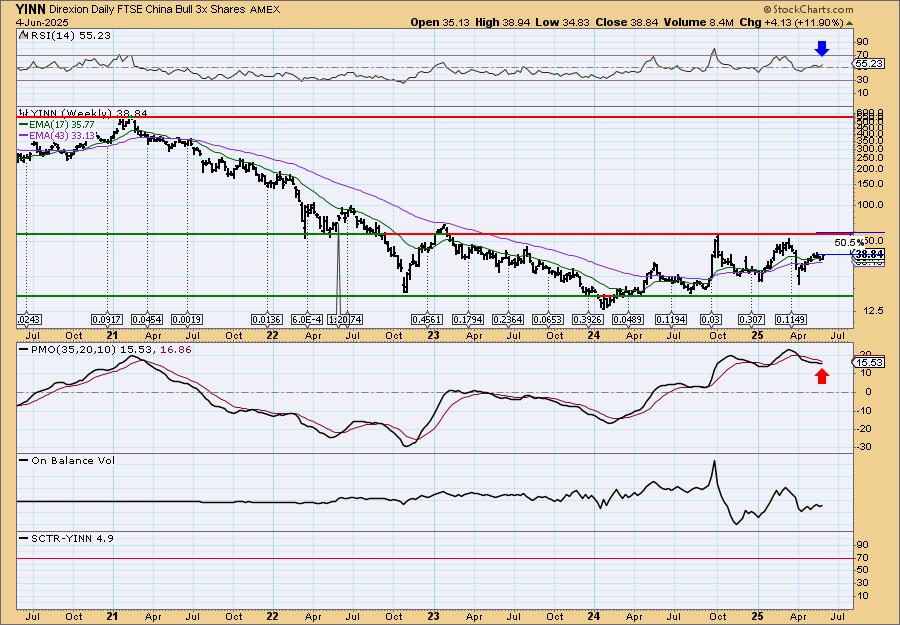Click the 0.0917 volume label
This screenshot has width=900, height=625.
(108, 319)
